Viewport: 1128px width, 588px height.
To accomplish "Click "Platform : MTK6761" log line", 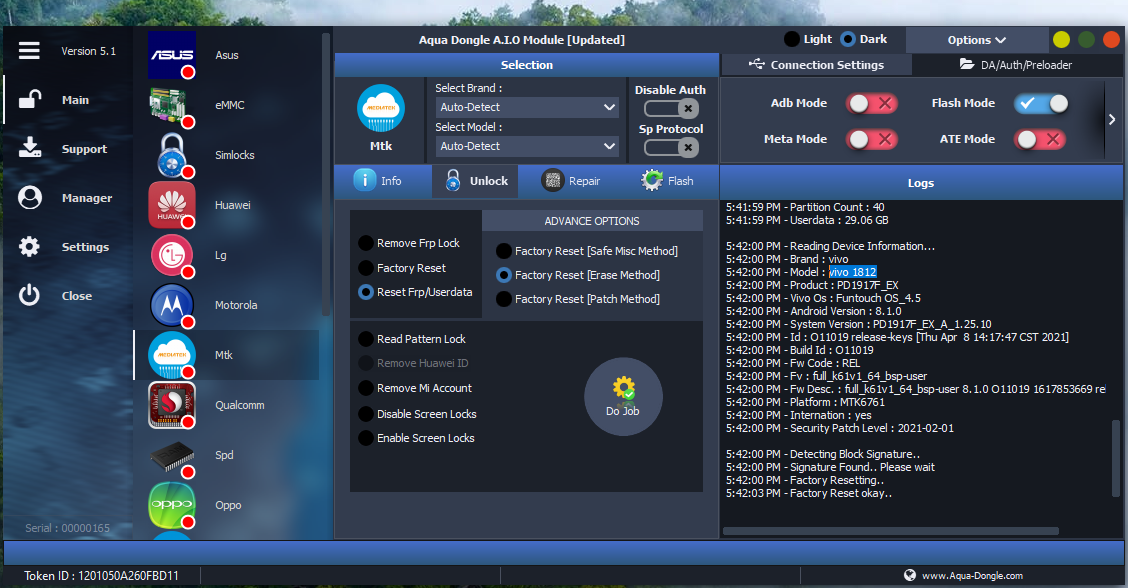I will (805, 402).
